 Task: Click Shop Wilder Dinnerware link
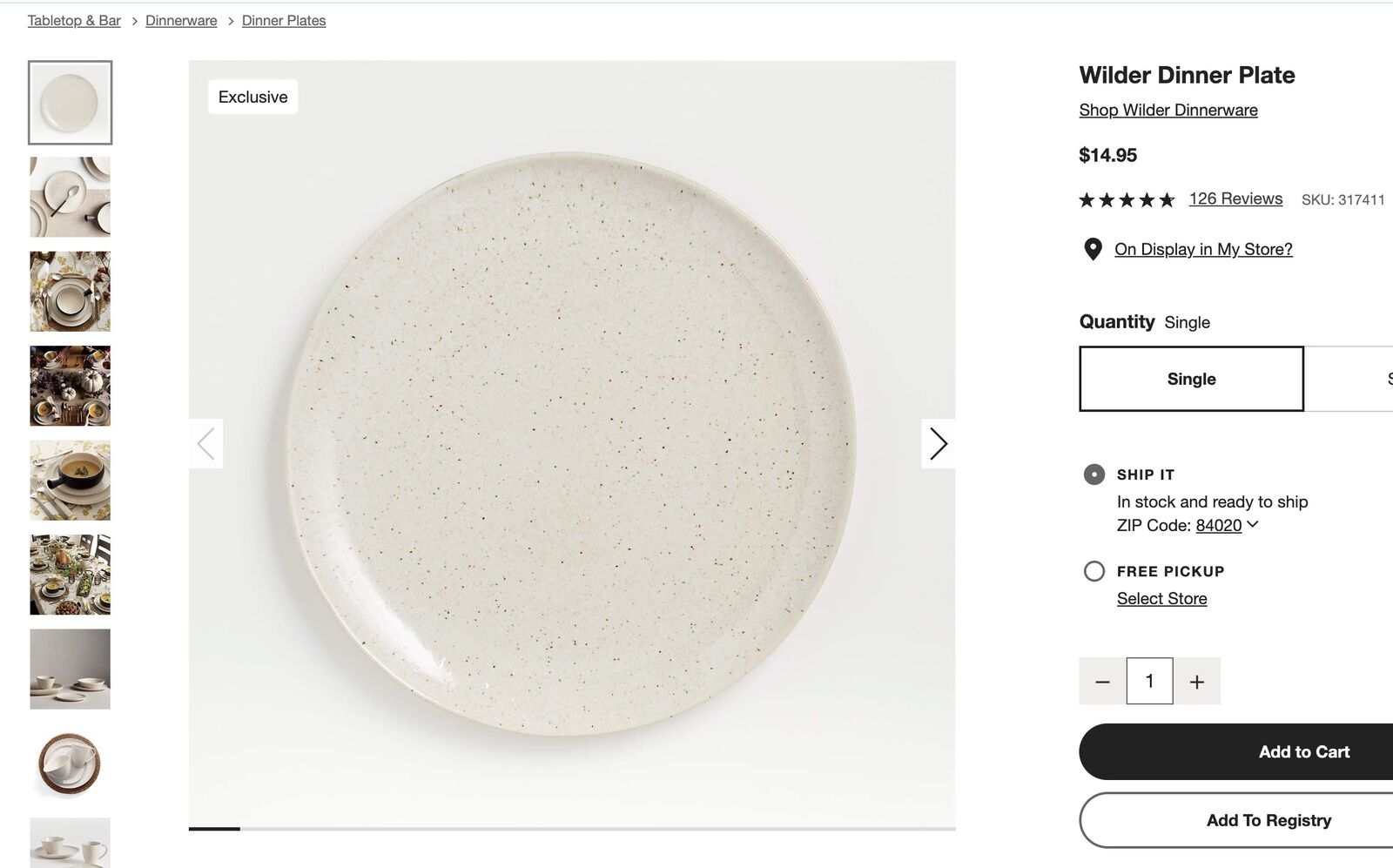[1168, 110]
